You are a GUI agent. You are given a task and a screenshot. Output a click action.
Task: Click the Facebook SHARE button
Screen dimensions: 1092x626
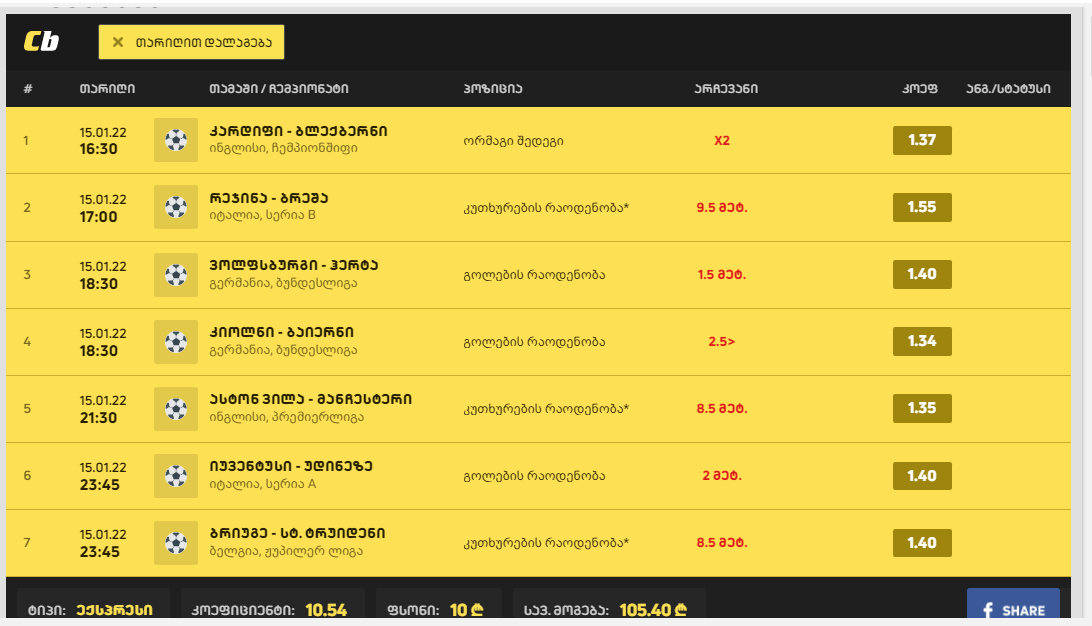coord(1013,603)
